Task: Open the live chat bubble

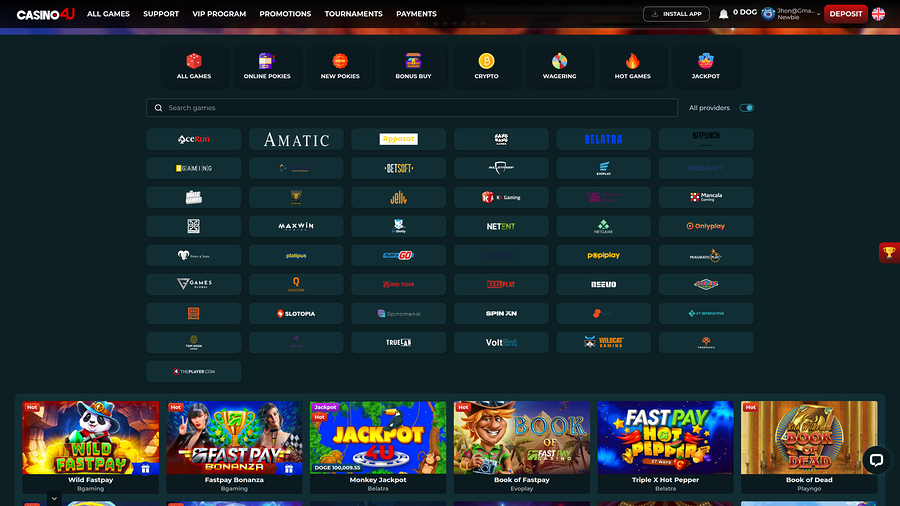Action: click(x=876, y=460)
